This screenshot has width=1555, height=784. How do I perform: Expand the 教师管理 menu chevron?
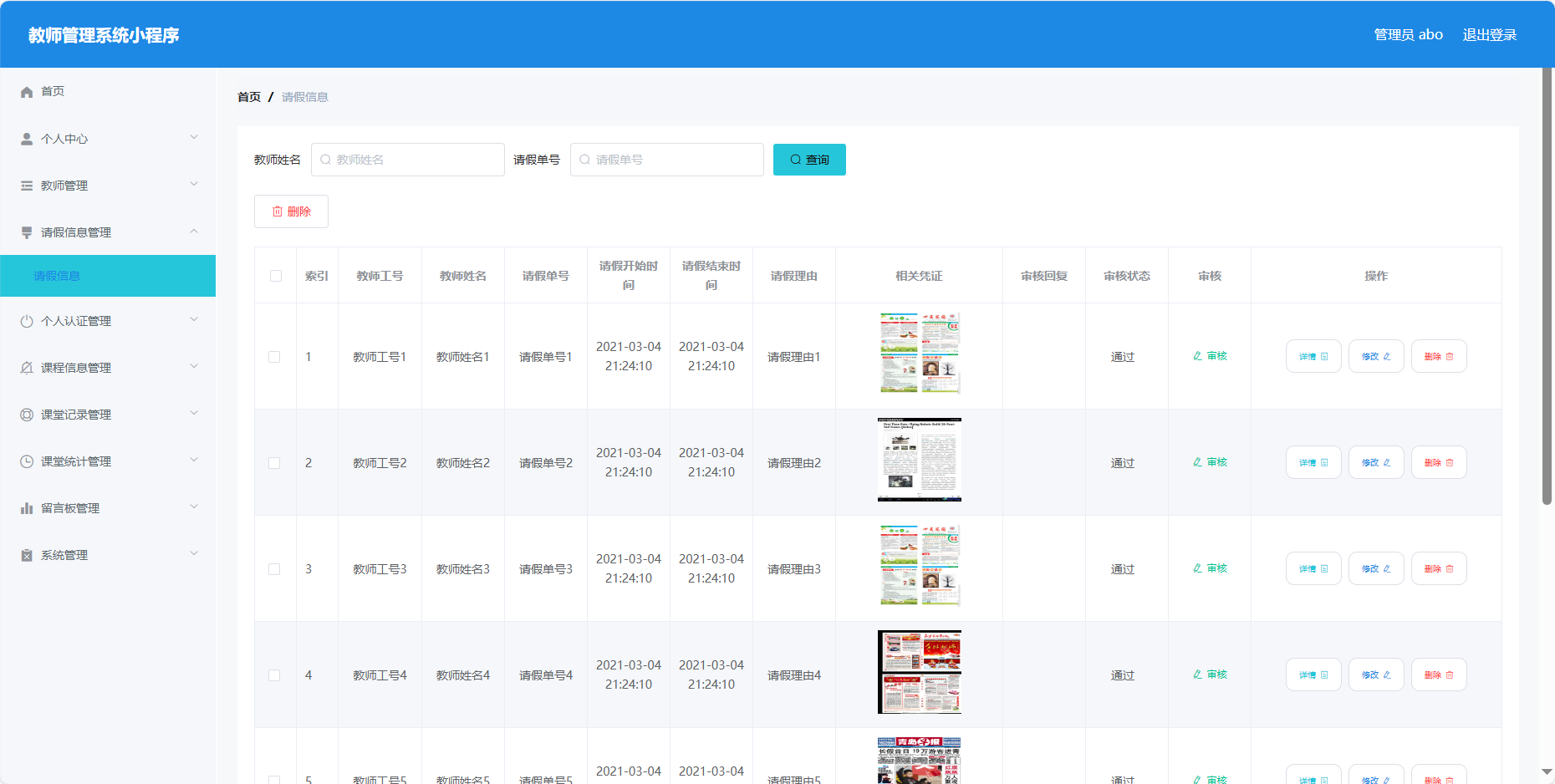pos(194,184)
